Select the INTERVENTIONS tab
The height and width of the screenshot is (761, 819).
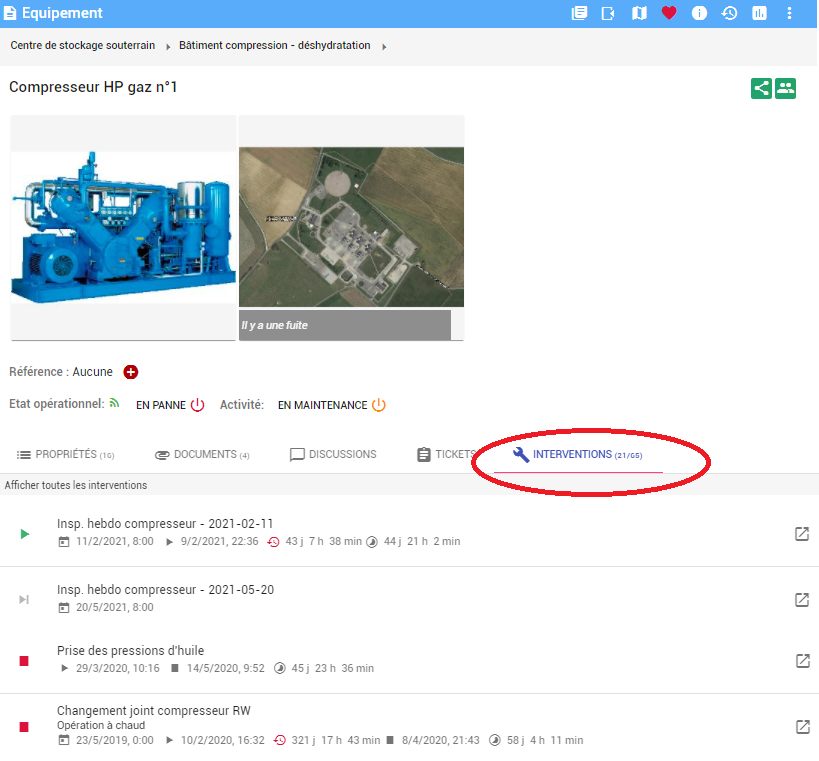tap(578, 454)
